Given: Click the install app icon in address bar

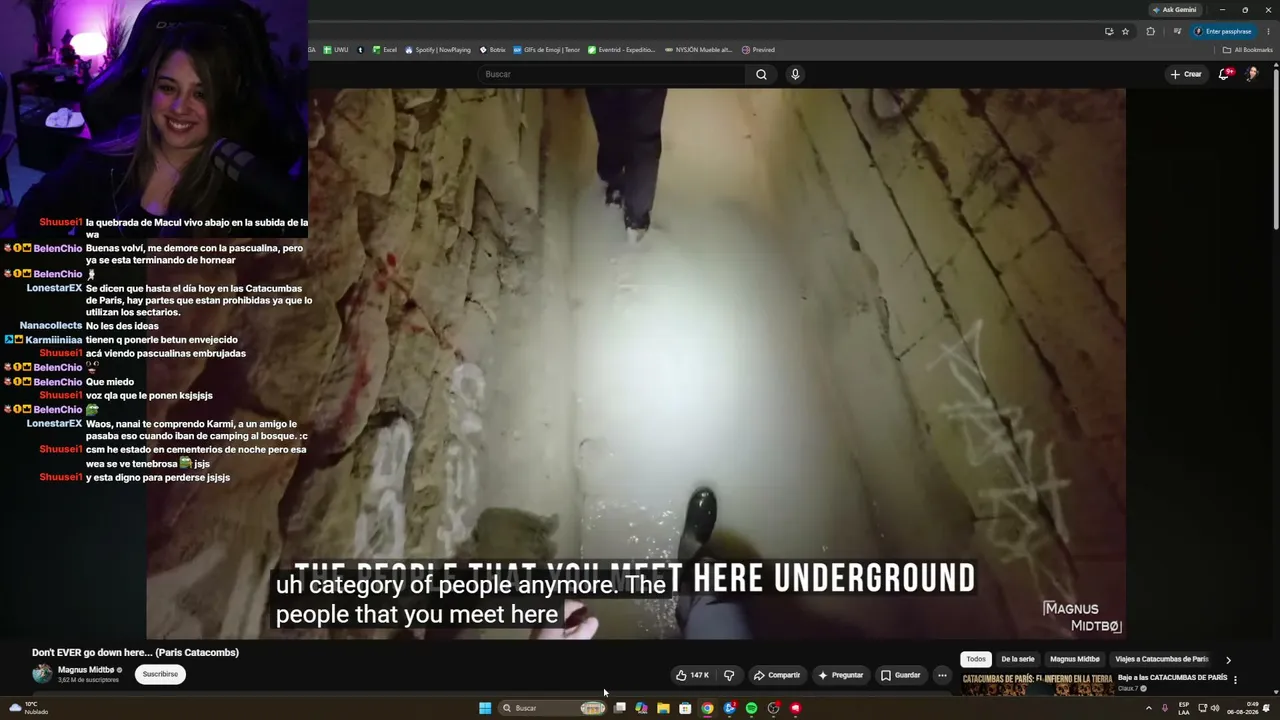Looking at the screenshot, I should tap(1108, 31).
